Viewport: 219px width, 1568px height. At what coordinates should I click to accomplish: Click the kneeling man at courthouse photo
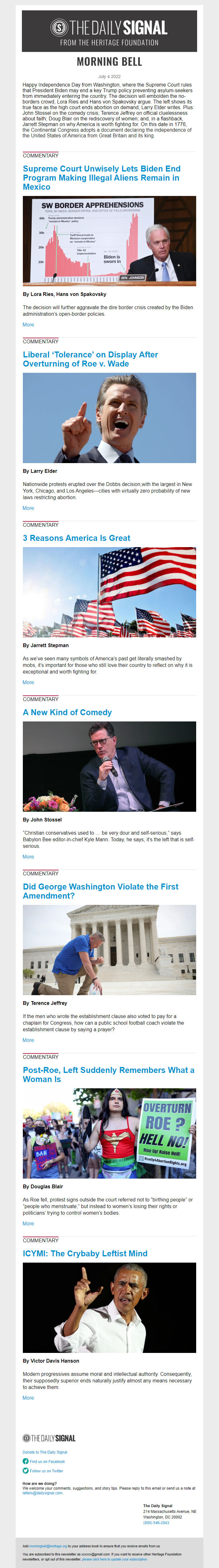click(109, 950)
